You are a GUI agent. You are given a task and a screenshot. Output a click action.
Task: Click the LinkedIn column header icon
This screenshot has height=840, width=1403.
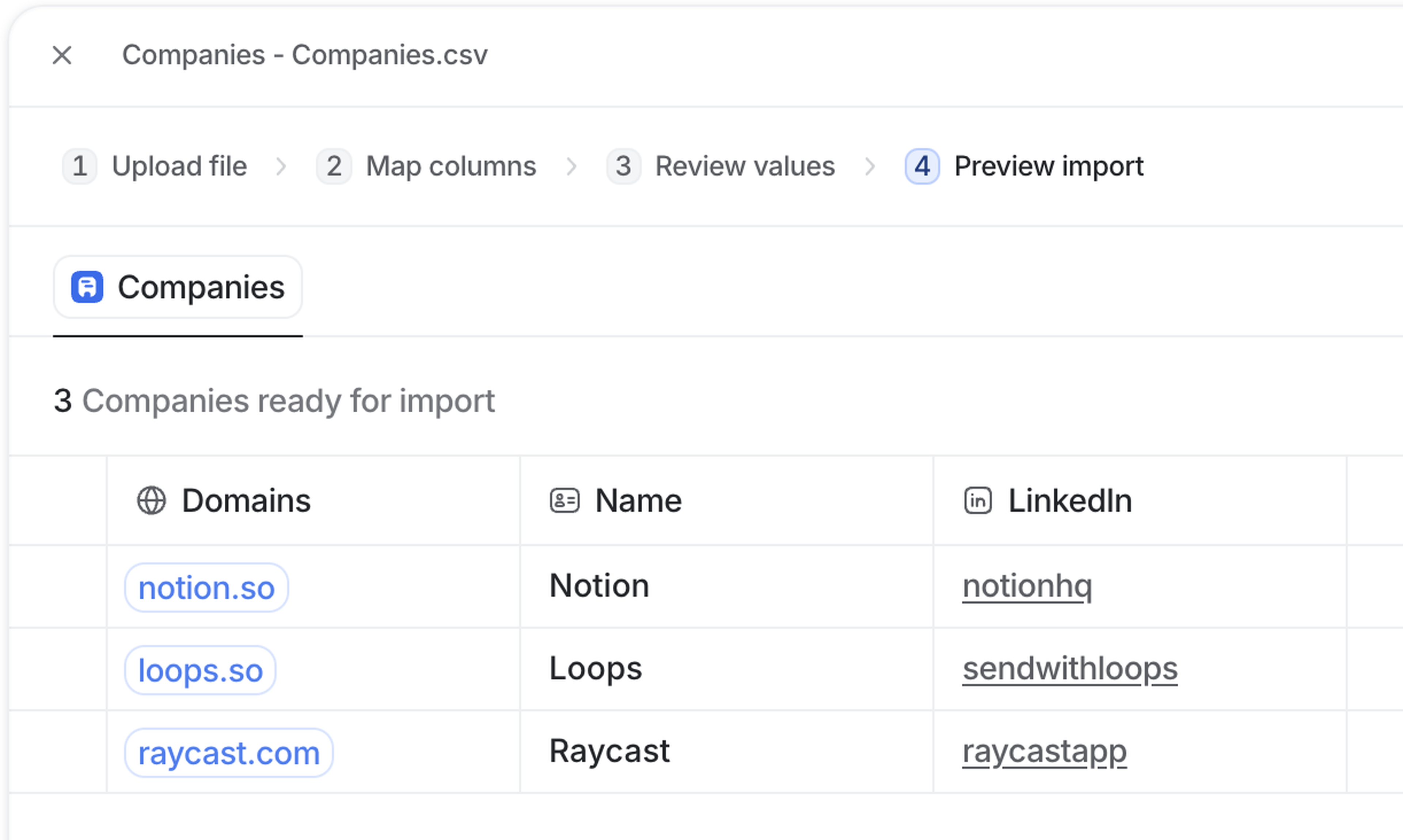coord(977,501)
